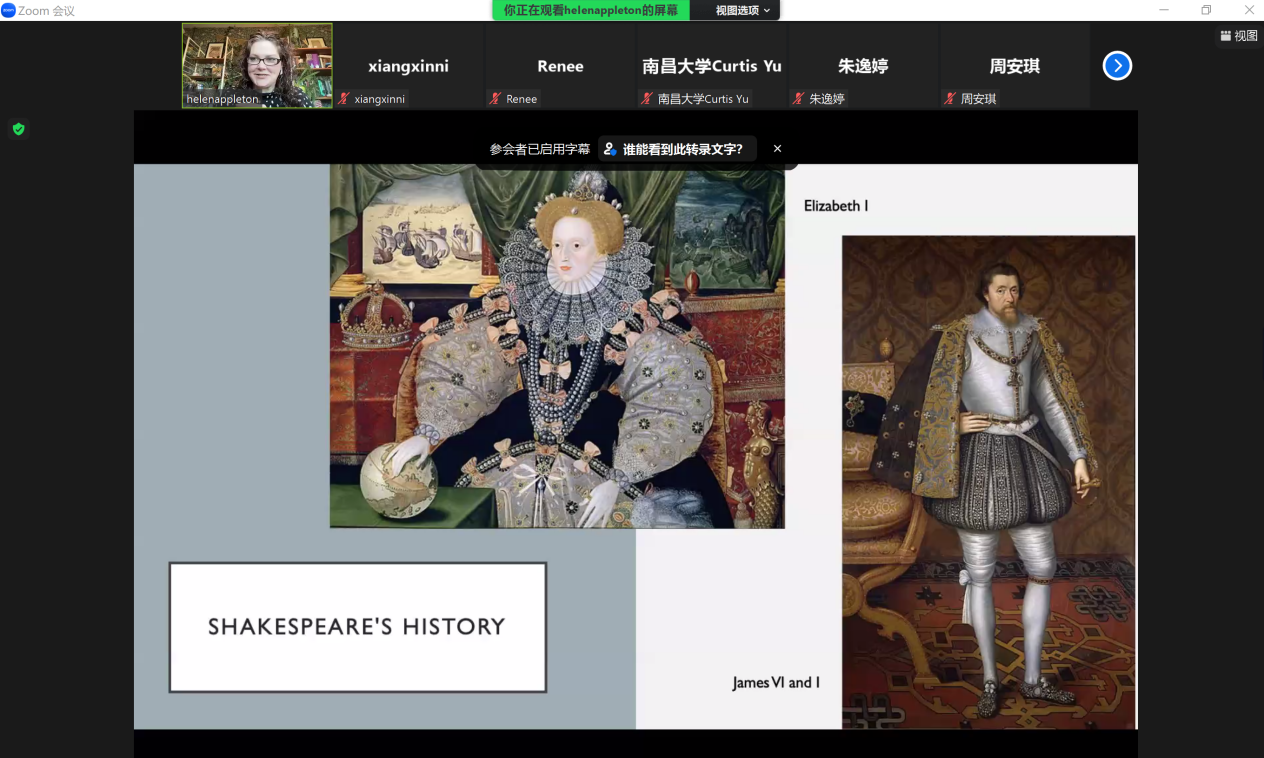Select the 南昌大学Curtis Yu participant tile
This screenshot has height=758, width=1264.
(712, 65)
